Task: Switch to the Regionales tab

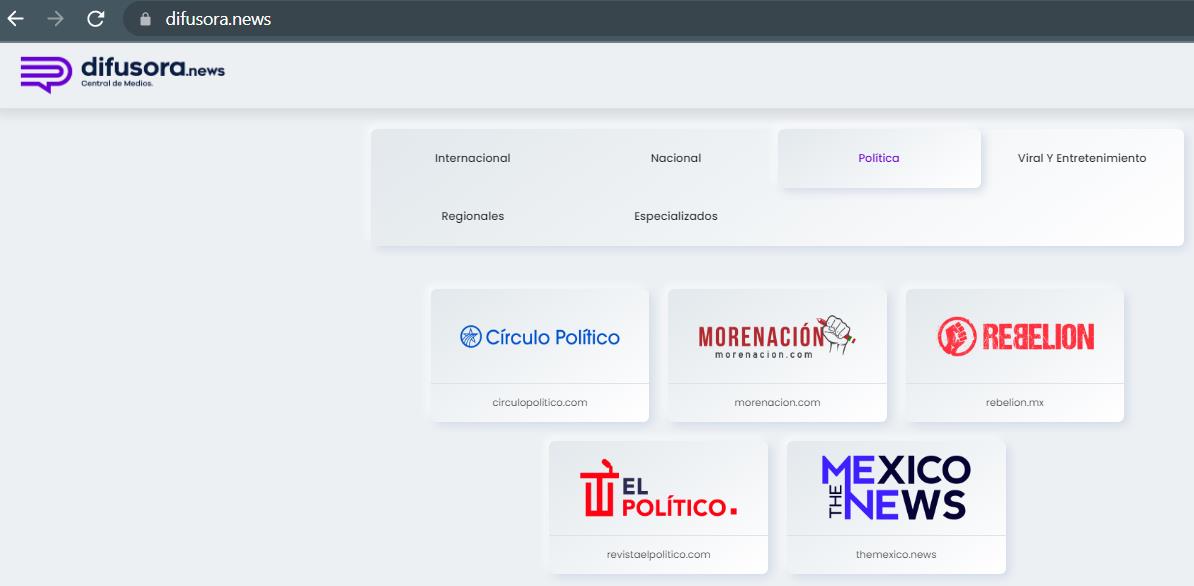Action: pos(473,216)
